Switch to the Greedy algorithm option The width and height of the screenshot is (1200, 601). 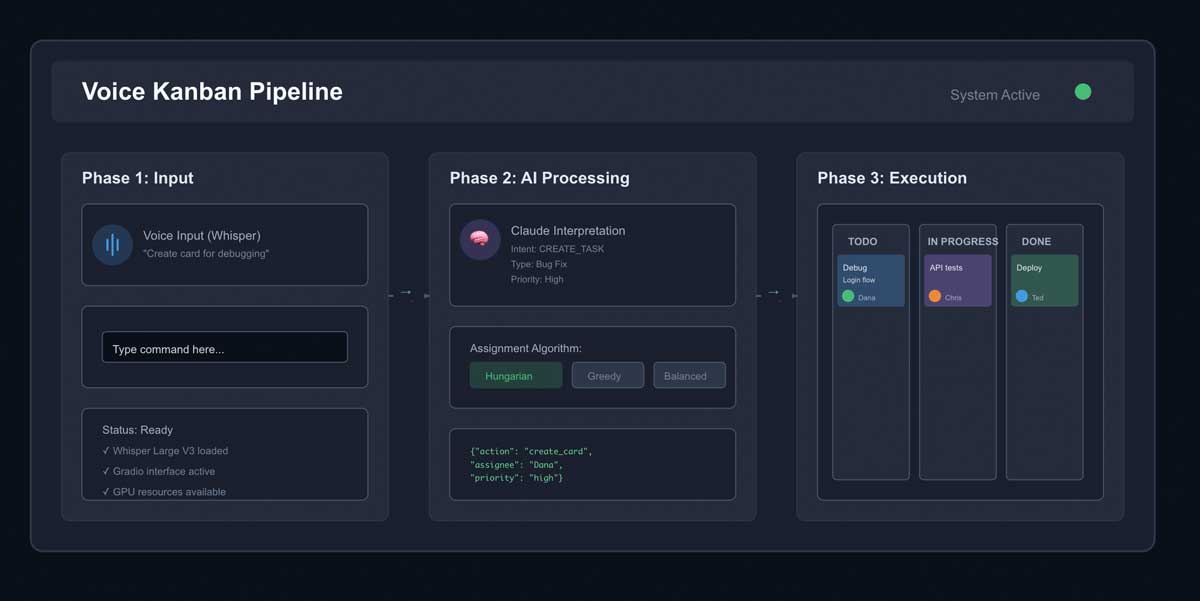click(607, 375)
